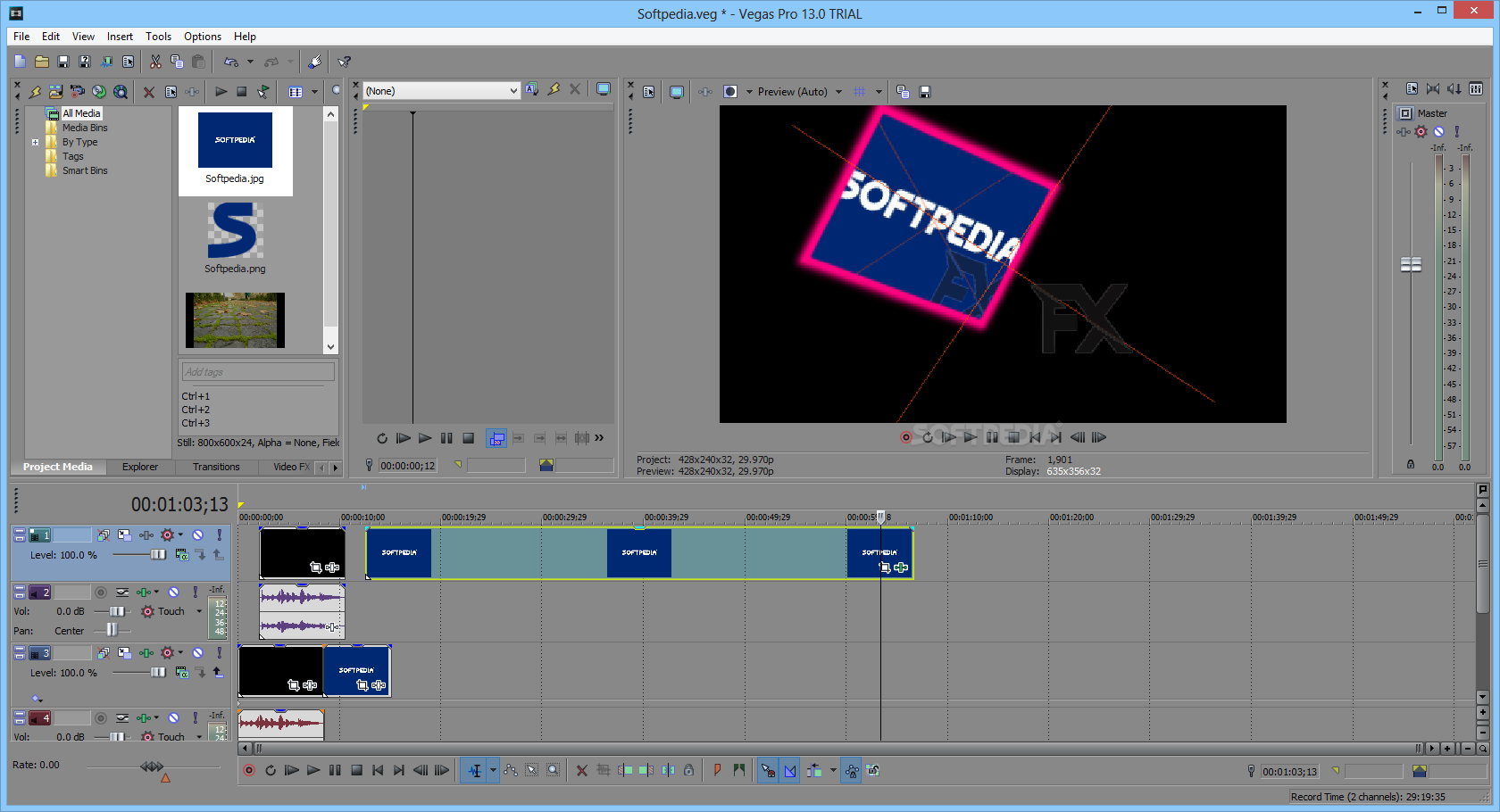Start media preview in Project Media toolbar
This screenshot has height=812, width=1500.
click(221, 91)
